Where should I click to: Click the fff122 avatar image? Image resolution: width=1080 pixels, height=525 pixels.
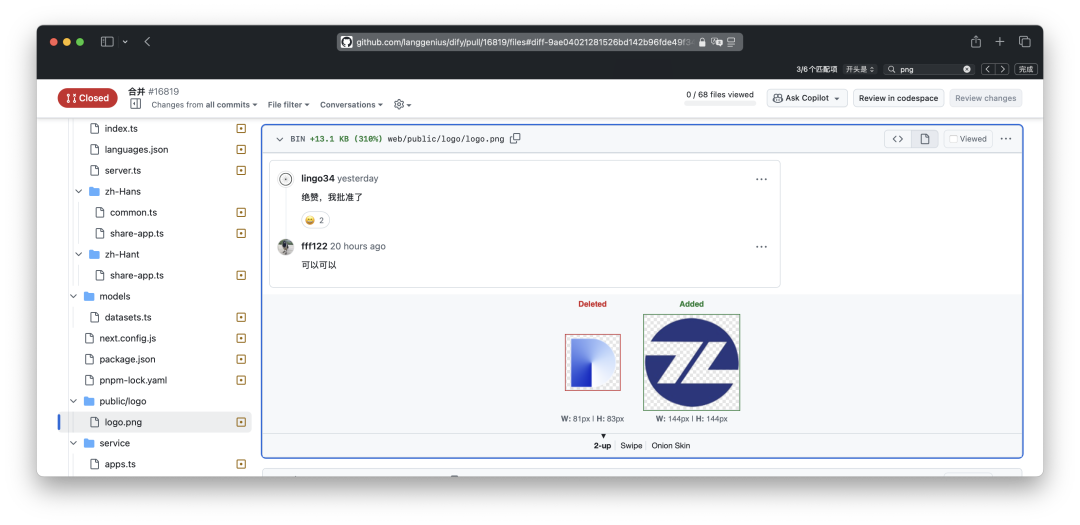point(286,247)
